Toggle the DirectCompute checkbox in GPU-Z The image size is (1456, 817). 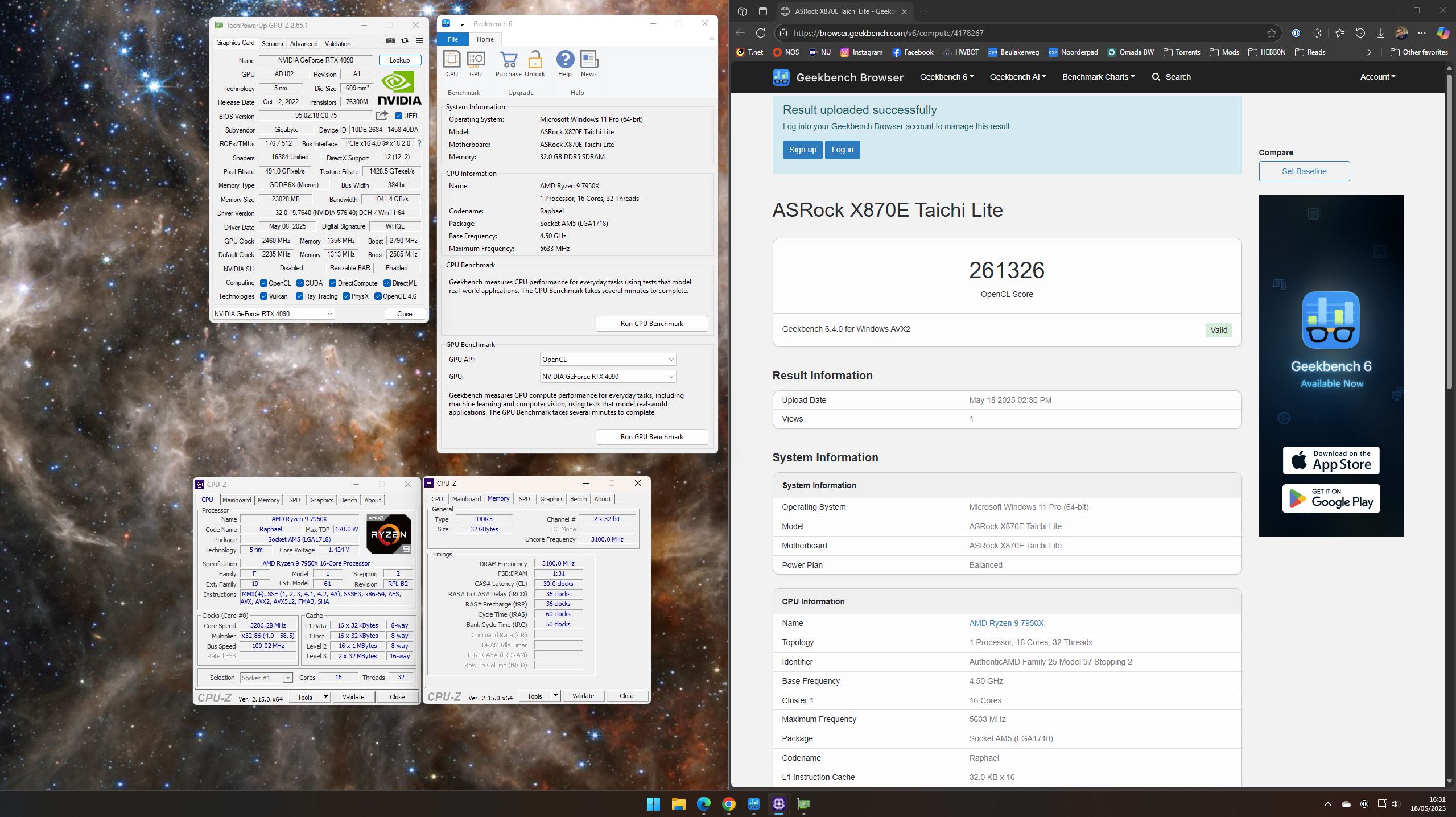pyautogui.click(x=332, y=283)
